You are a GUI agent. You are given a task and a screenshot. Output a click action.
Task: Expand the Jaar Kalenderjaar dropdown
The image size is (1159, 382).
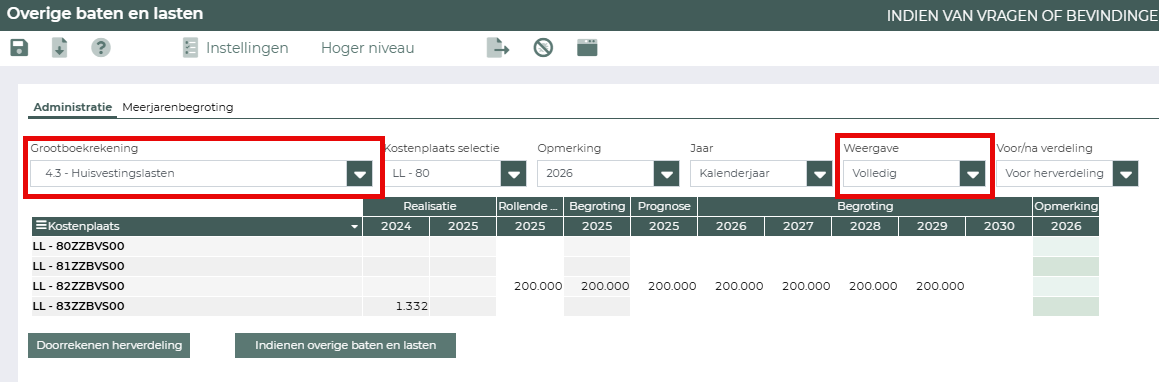(819, 174)
